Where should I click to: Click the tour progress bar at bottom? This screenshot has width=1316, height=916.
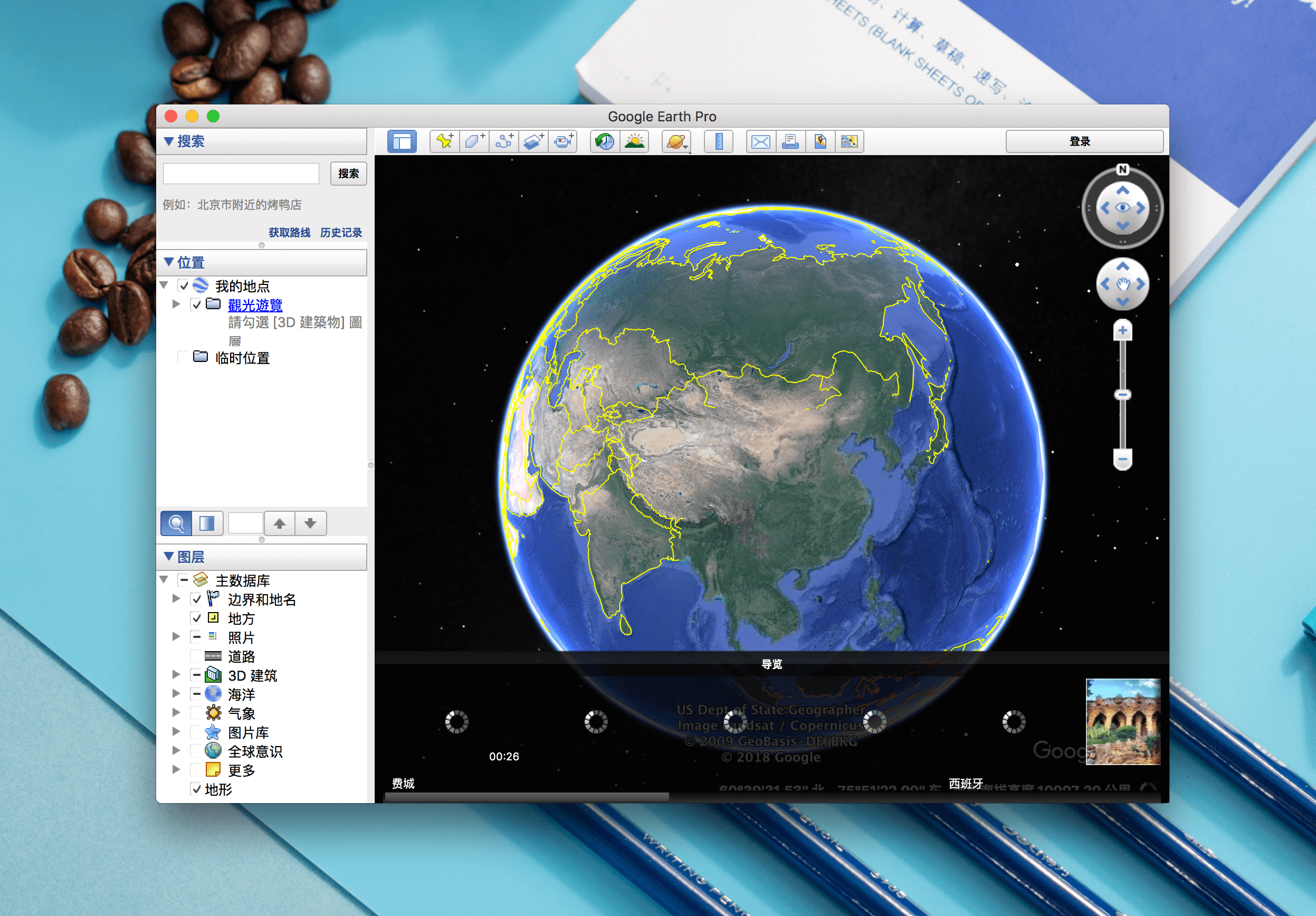[527, 796]
